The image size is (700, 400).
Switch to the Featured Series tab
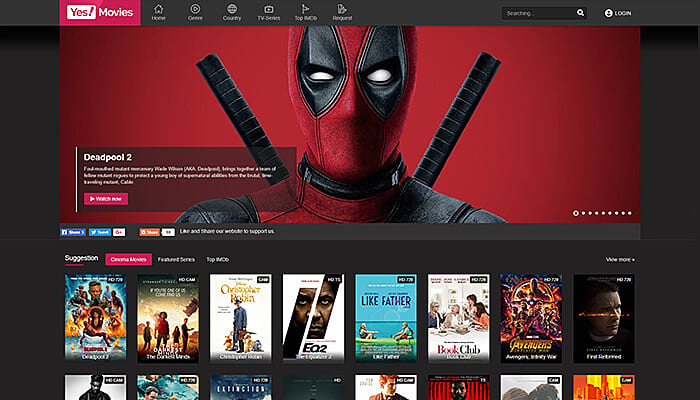point(176,259)
